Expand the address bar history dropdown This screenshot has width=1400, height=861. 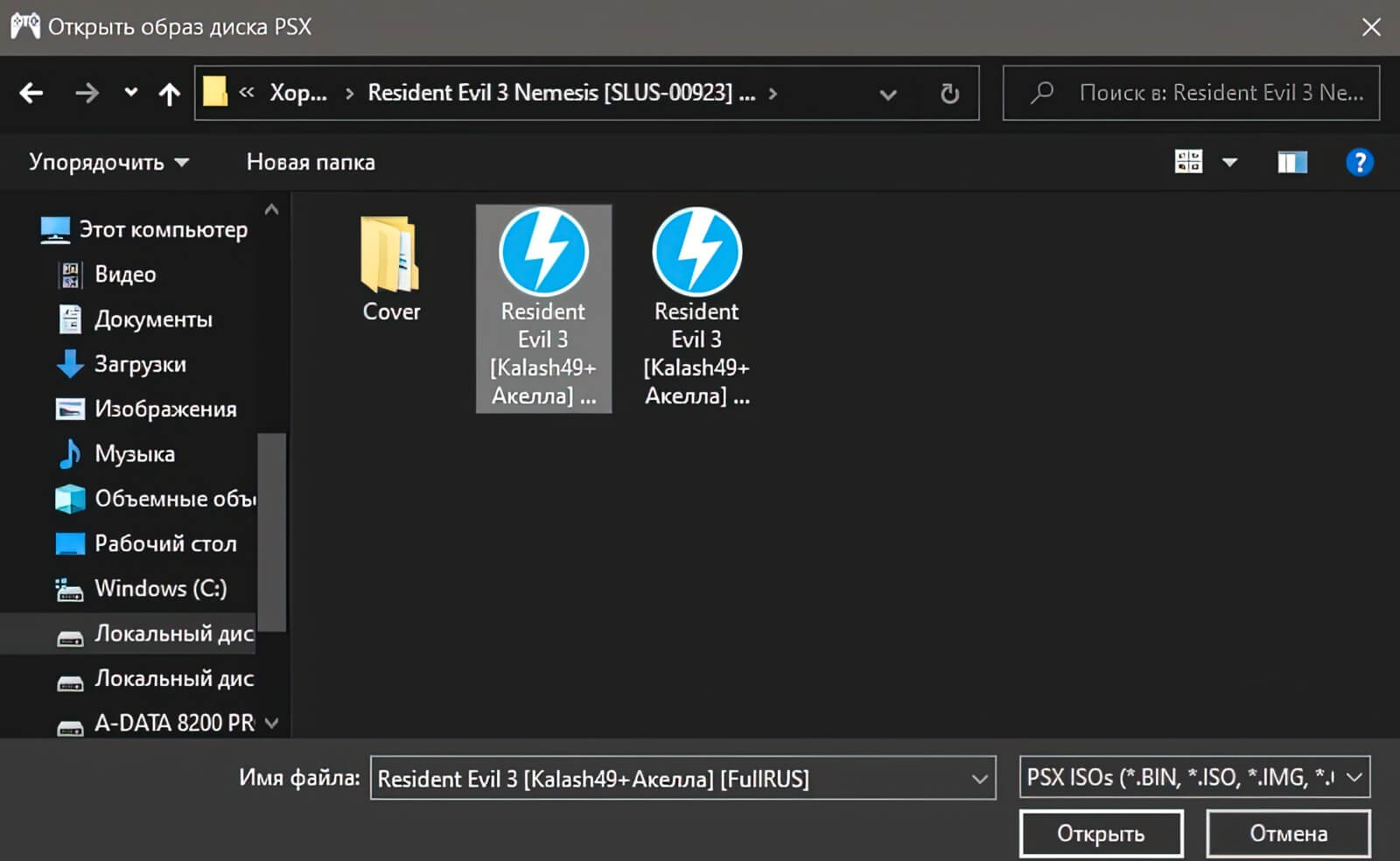[x=888, y=94]
